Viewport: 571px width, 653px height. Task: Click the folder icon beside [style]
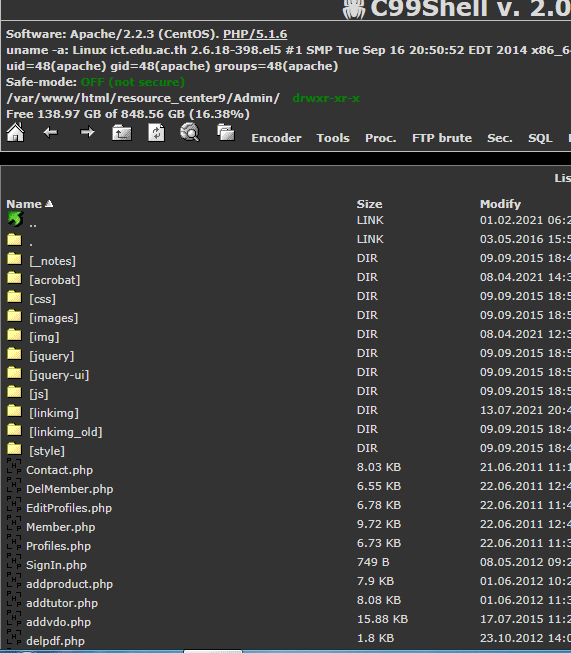[x=14, y=449]
